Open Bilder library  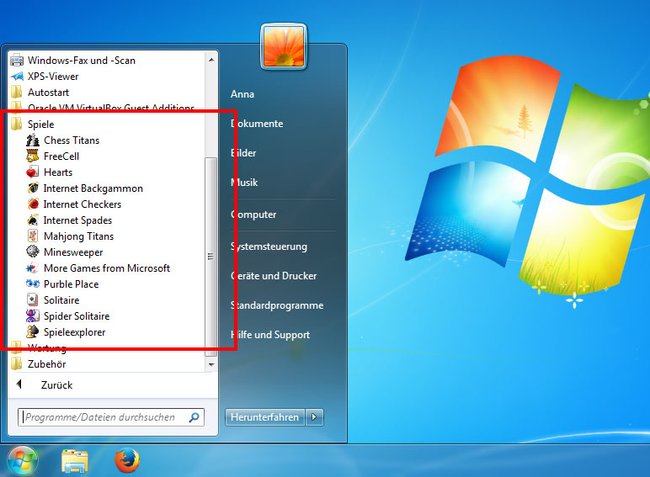tap(243, 153)
